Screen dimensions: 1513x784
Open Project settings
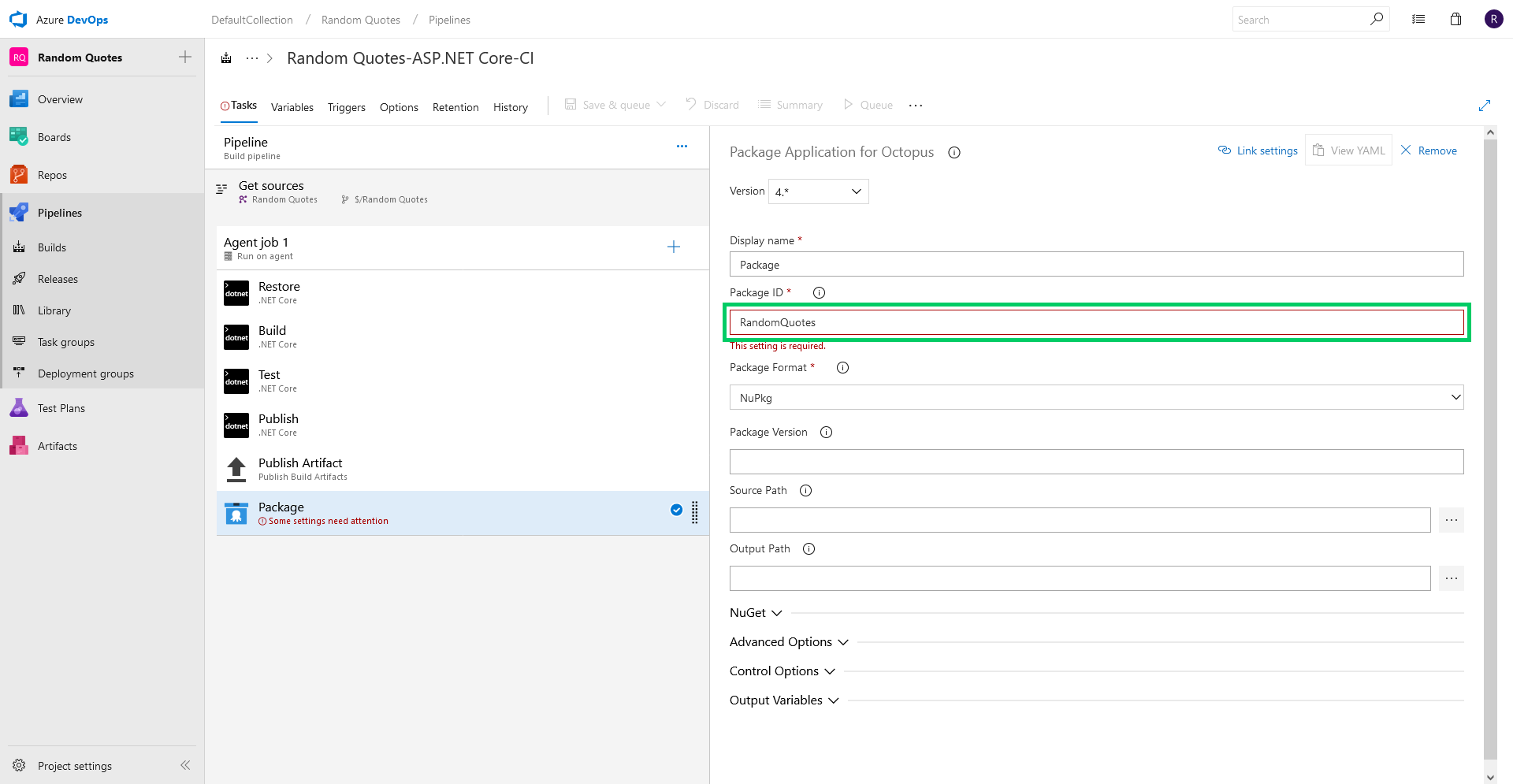(75, 766)
